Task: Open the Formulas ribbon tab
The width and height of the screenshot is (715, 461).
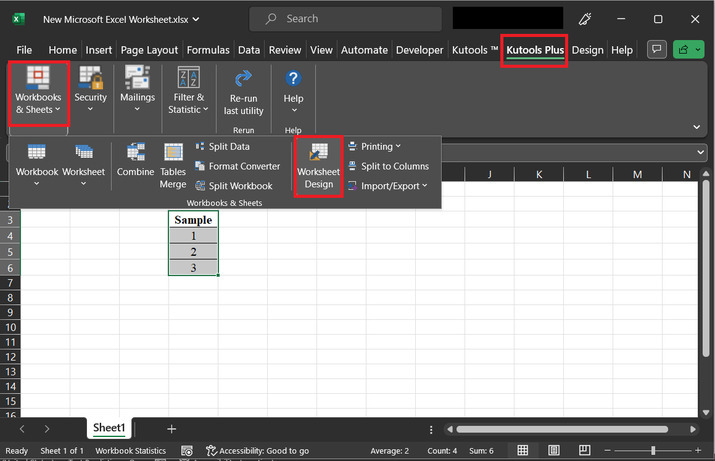Action: point(207,50)
